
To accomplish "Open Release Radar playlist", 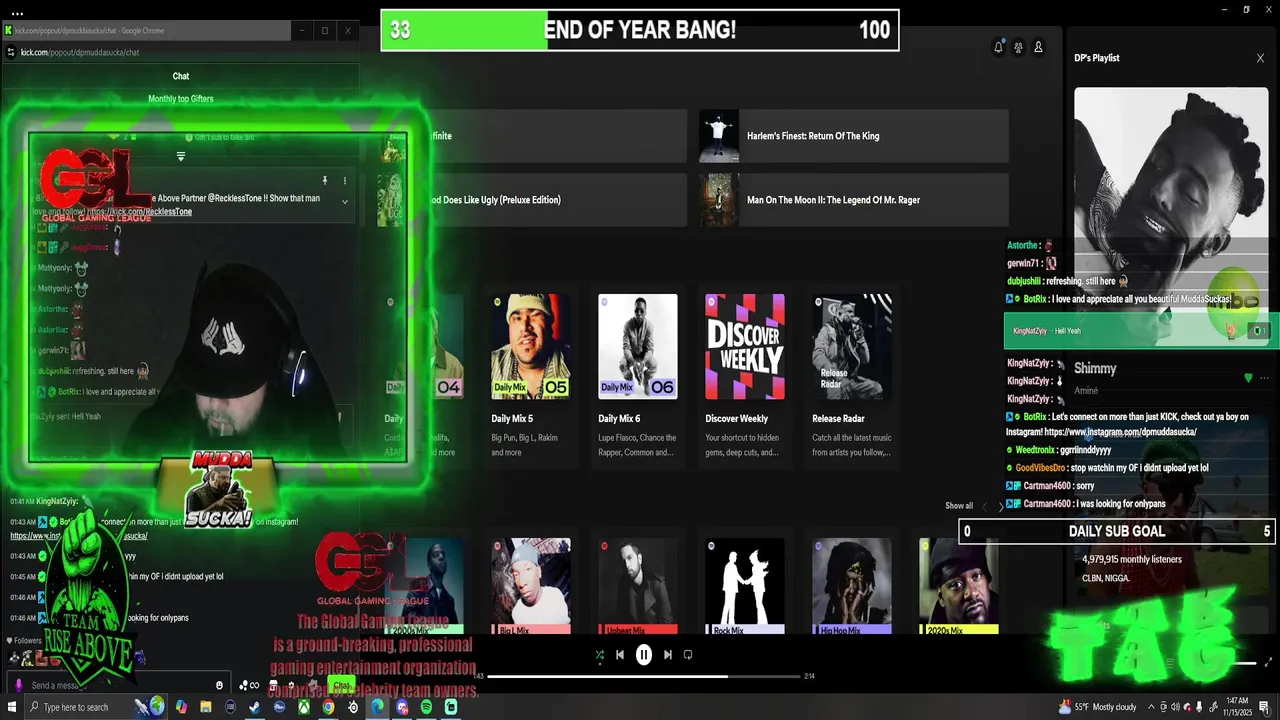I will [x=852, y=376].
